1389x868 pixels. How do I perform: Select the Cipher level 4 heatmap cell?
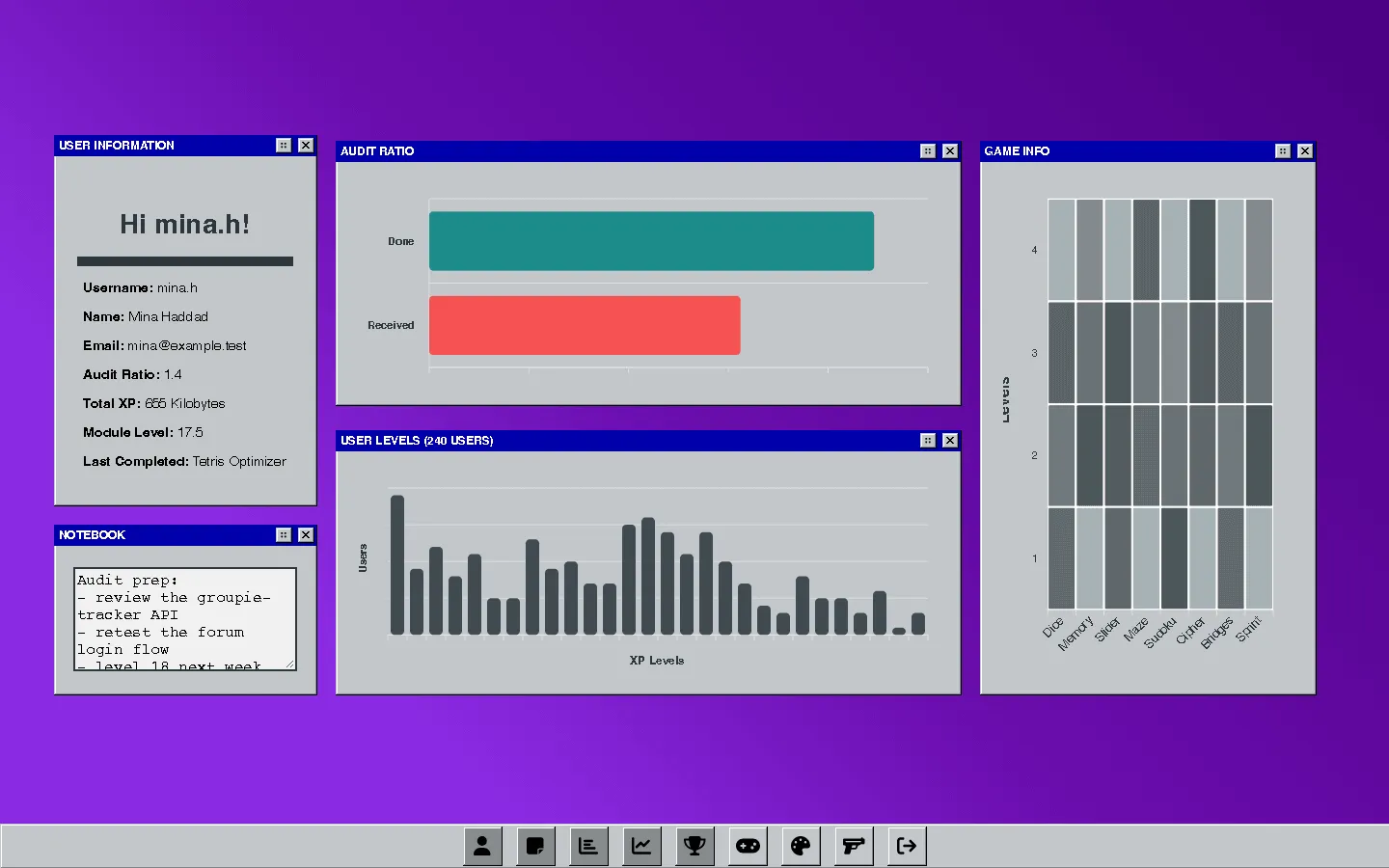1203,250
